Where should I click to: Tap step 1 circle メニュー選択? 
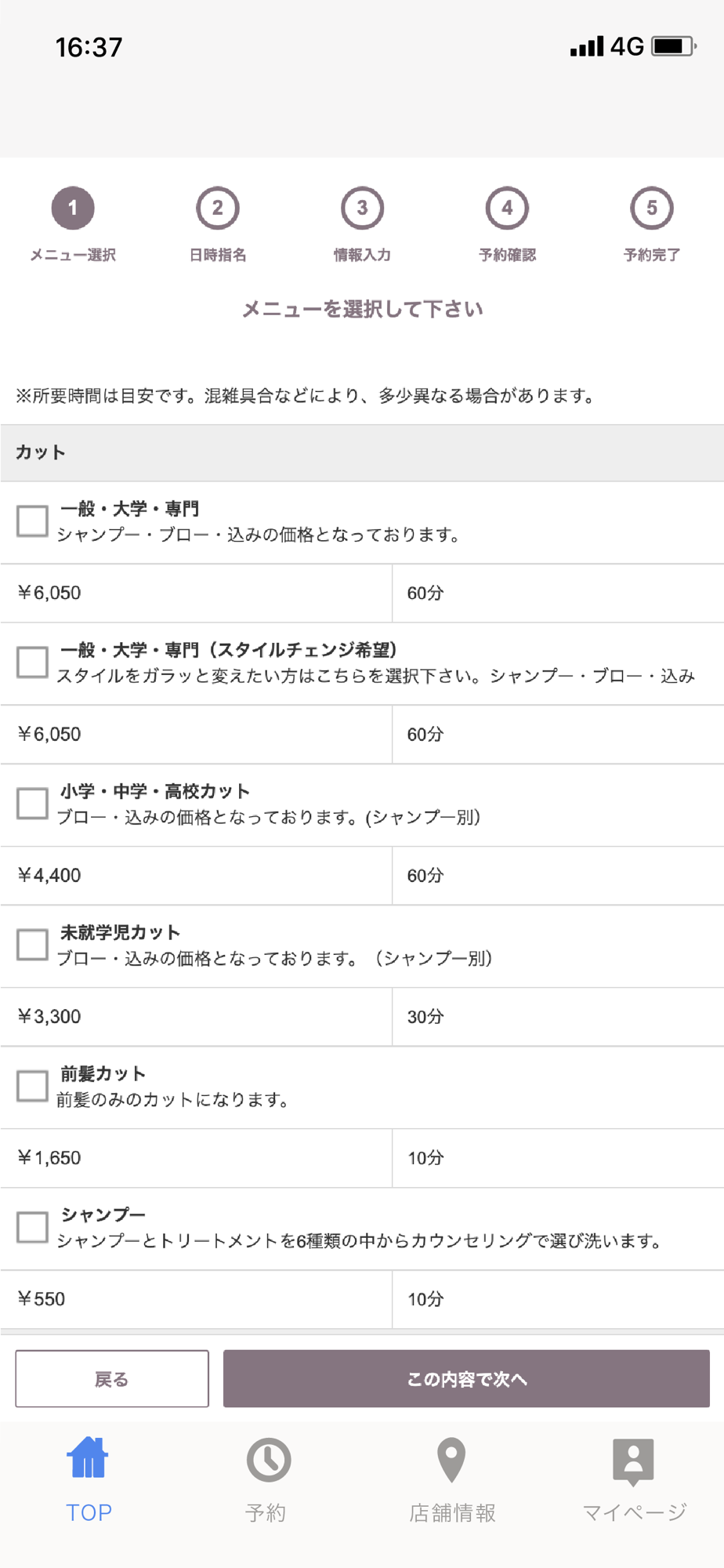[x=73, y=209]
